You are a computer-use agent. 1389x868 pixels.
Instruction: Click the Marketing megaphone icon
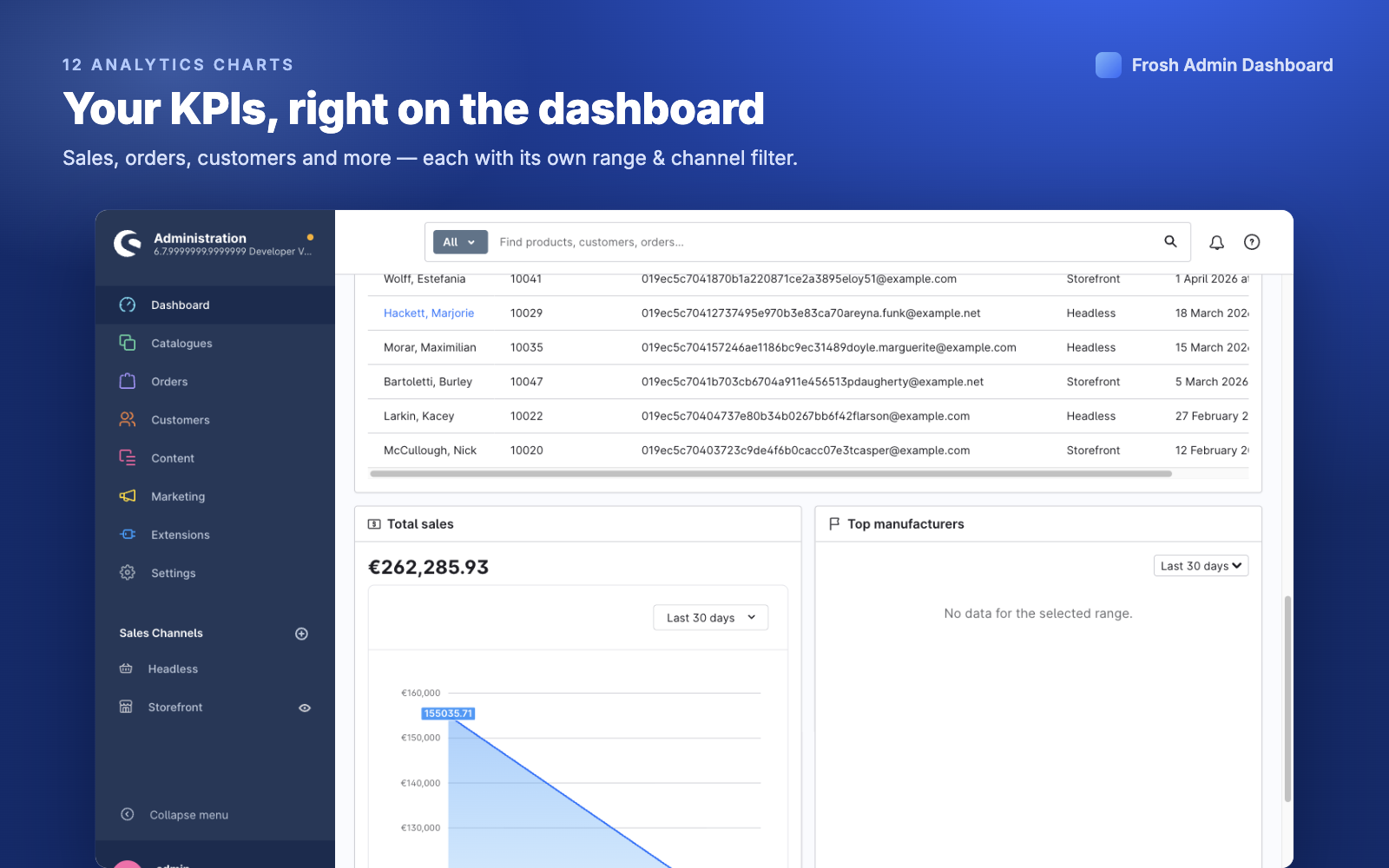[128, 496]
